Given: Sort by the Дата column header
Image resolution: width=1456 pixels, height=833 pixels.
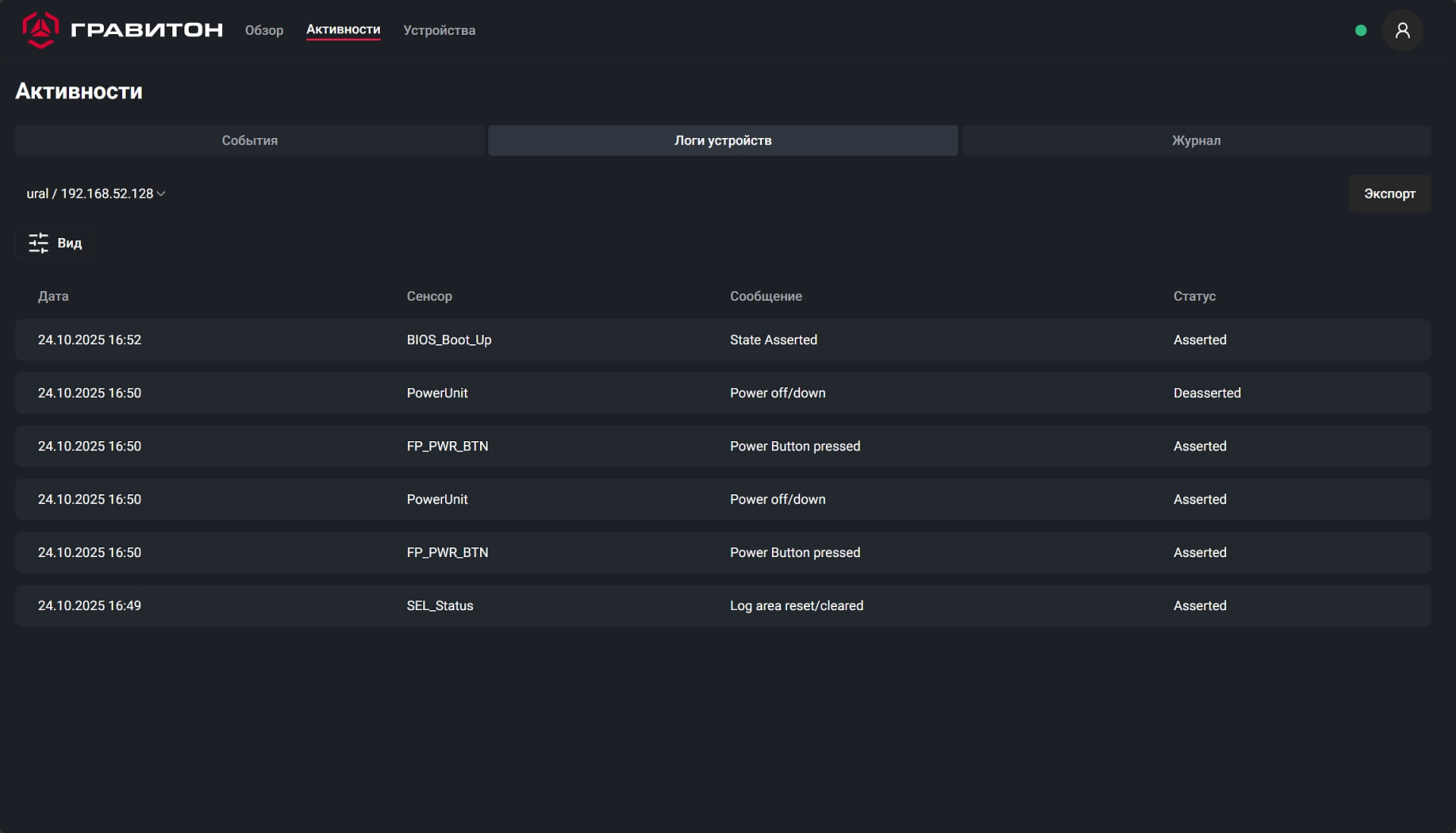Looking at the screenshot, I should click(x=53, y=296).
